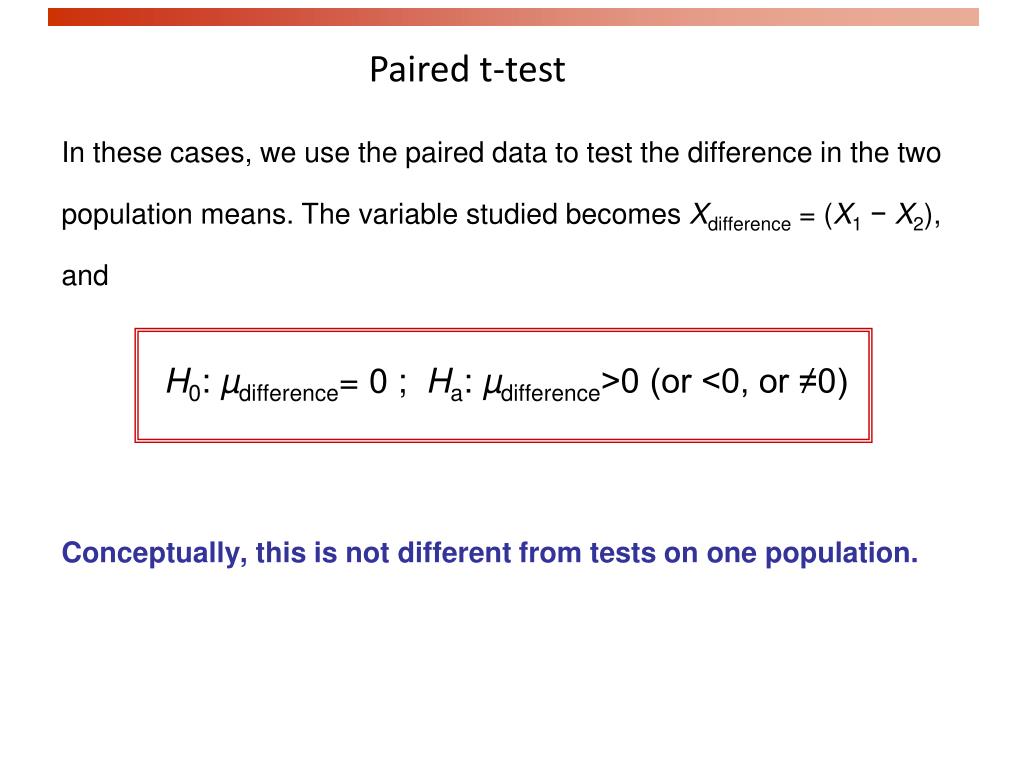The width and height of the screenshot is (1024, 768).
Task: Click the '>0' in the hypothesis box
Action: pos(620,382)
